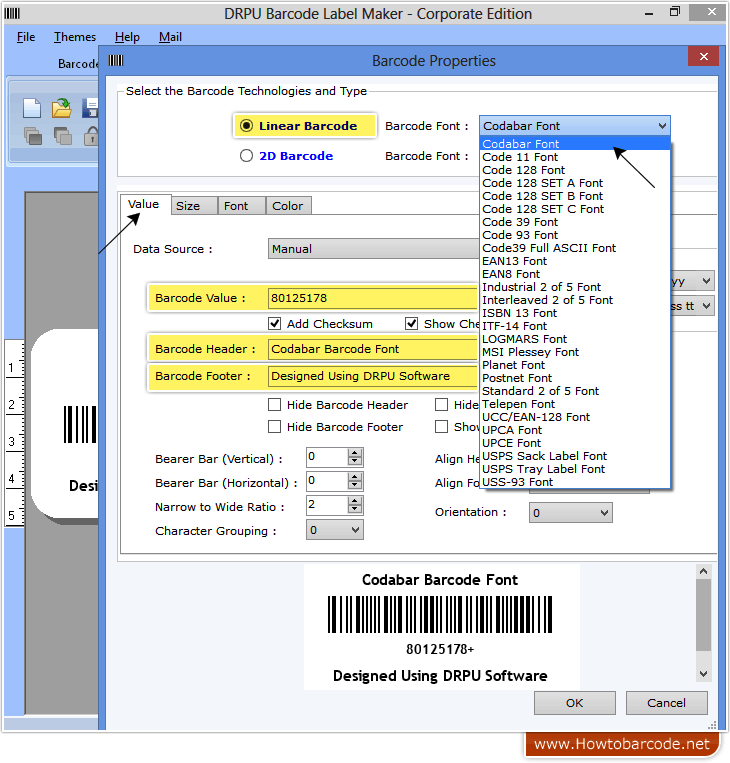Image resolution: width=730 pixels, height=763 pixels.
Task: Select Code 11 Font in the list
Action: [575, 157]
